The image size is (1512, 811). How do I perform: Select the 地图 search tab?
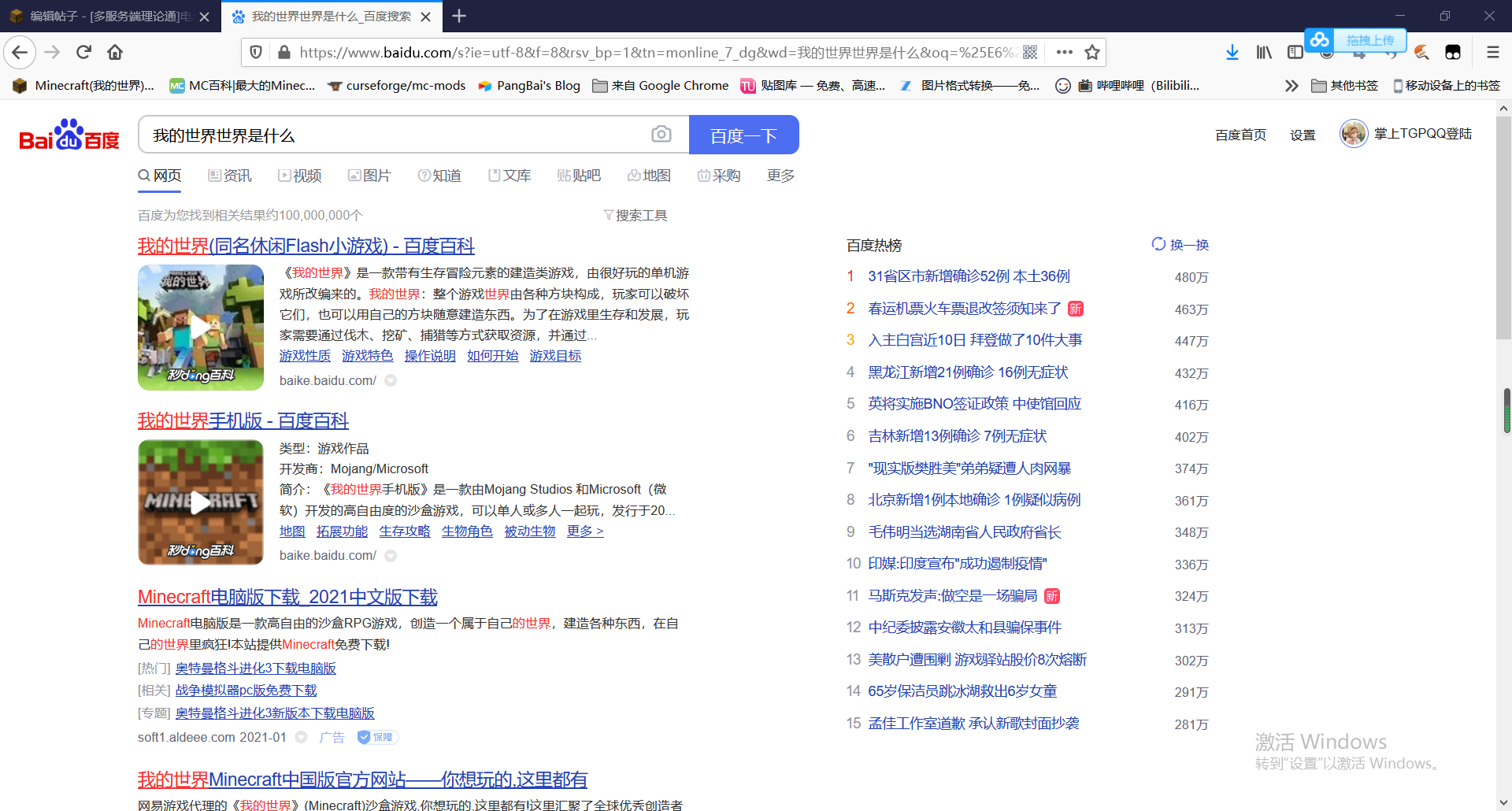[649, 176]
